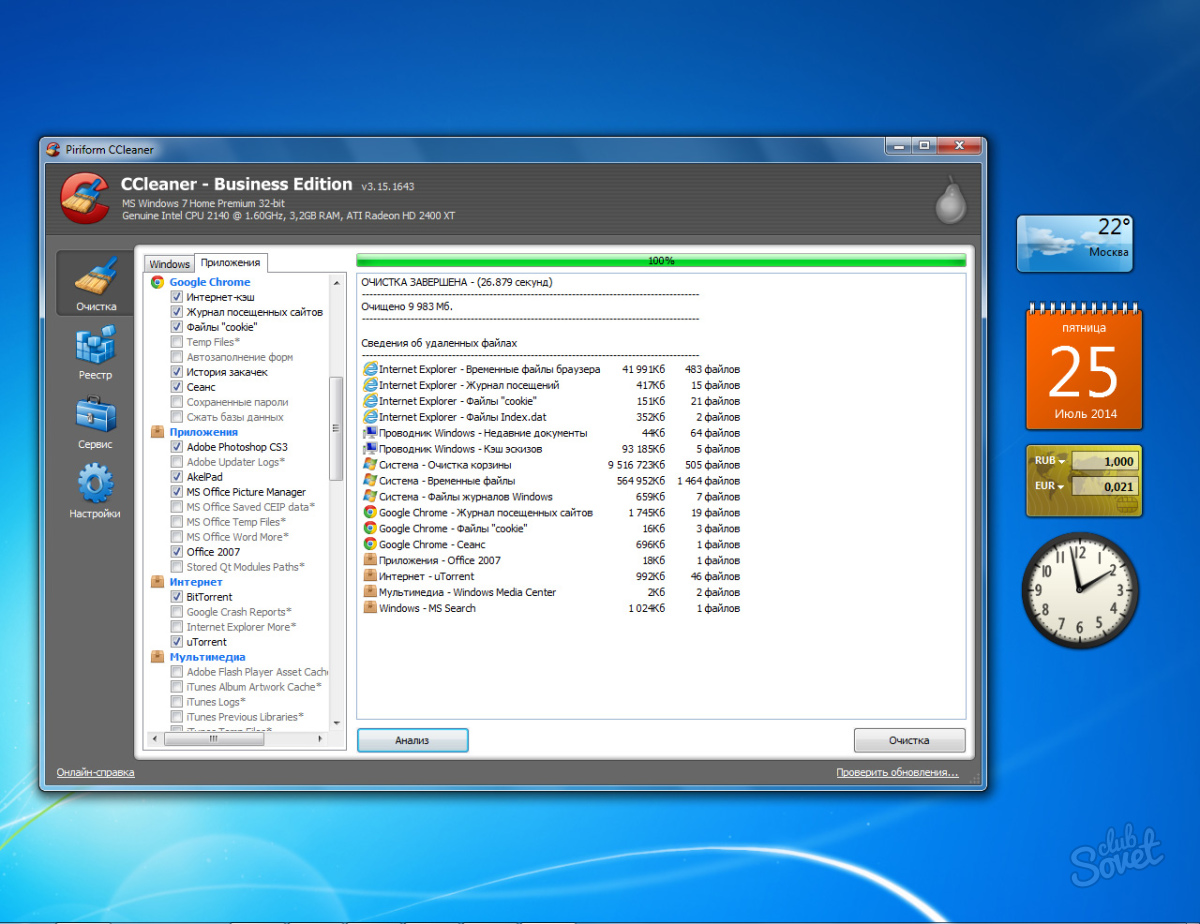Click the analog clock desktop gadget
1200x924 pixels.
(x=1081, y=590)
